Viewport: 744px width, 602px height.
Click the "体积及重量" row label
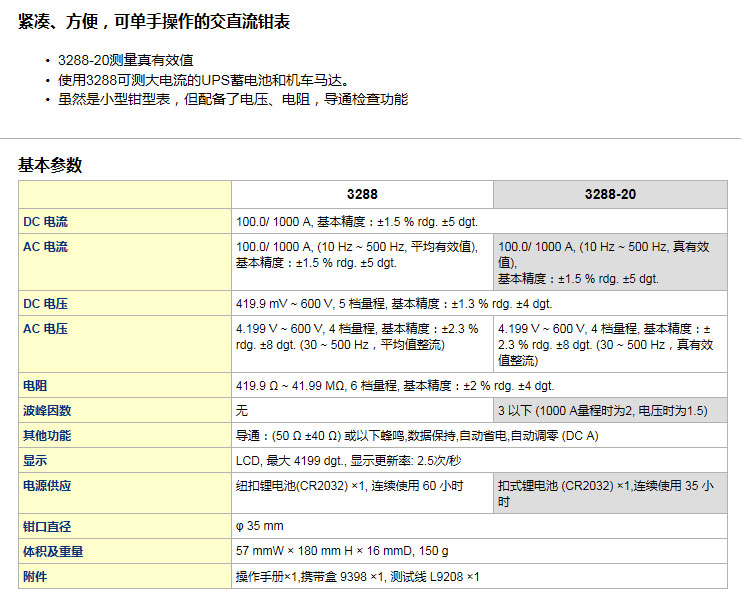(x=53, y=551)
